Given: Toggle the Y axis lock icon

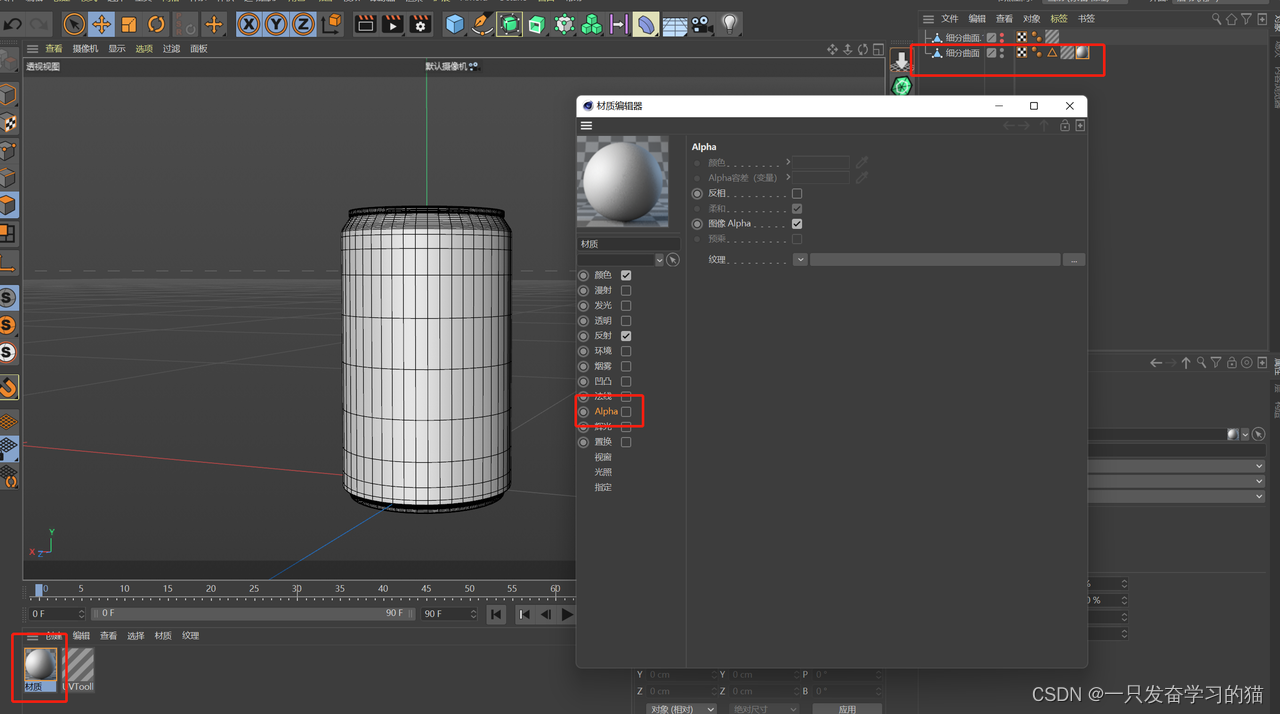Looking at the screenshot, I should point(276,24).
